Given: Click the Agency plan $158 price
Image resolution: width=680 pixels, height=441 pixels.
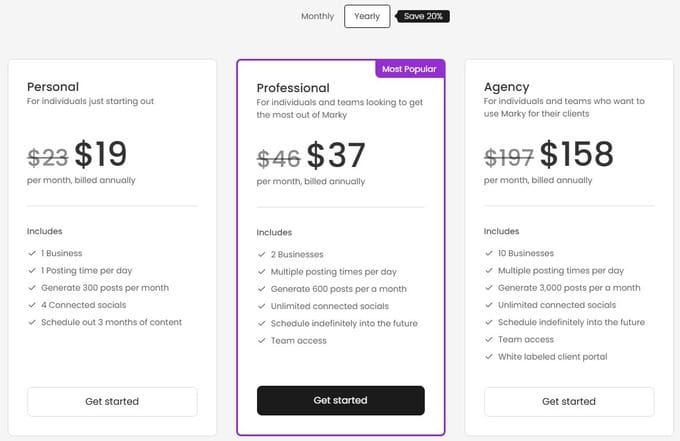Looking at the screenshot, I should pyautogui.click(x=577, y=154).
